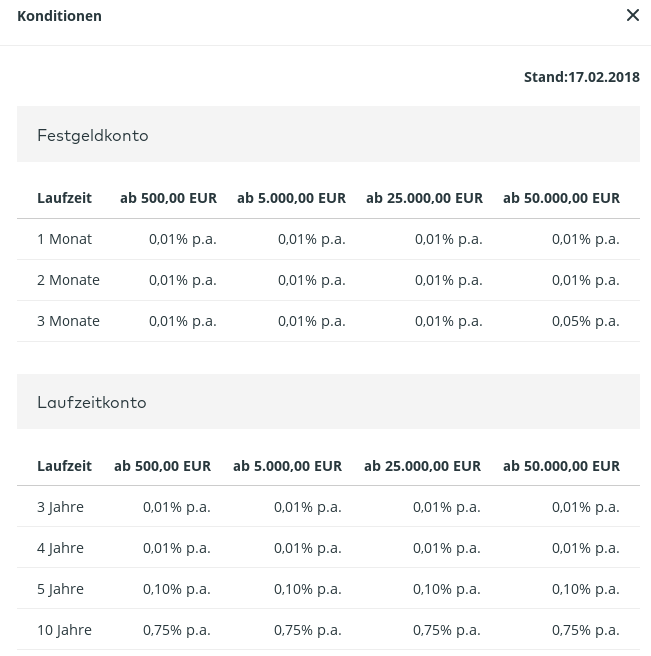Viewport: 651px width, 656px height.
Task: Click ab 50.000,00 EUR header under Laufzeitkonto
Action: coord(561,465)
